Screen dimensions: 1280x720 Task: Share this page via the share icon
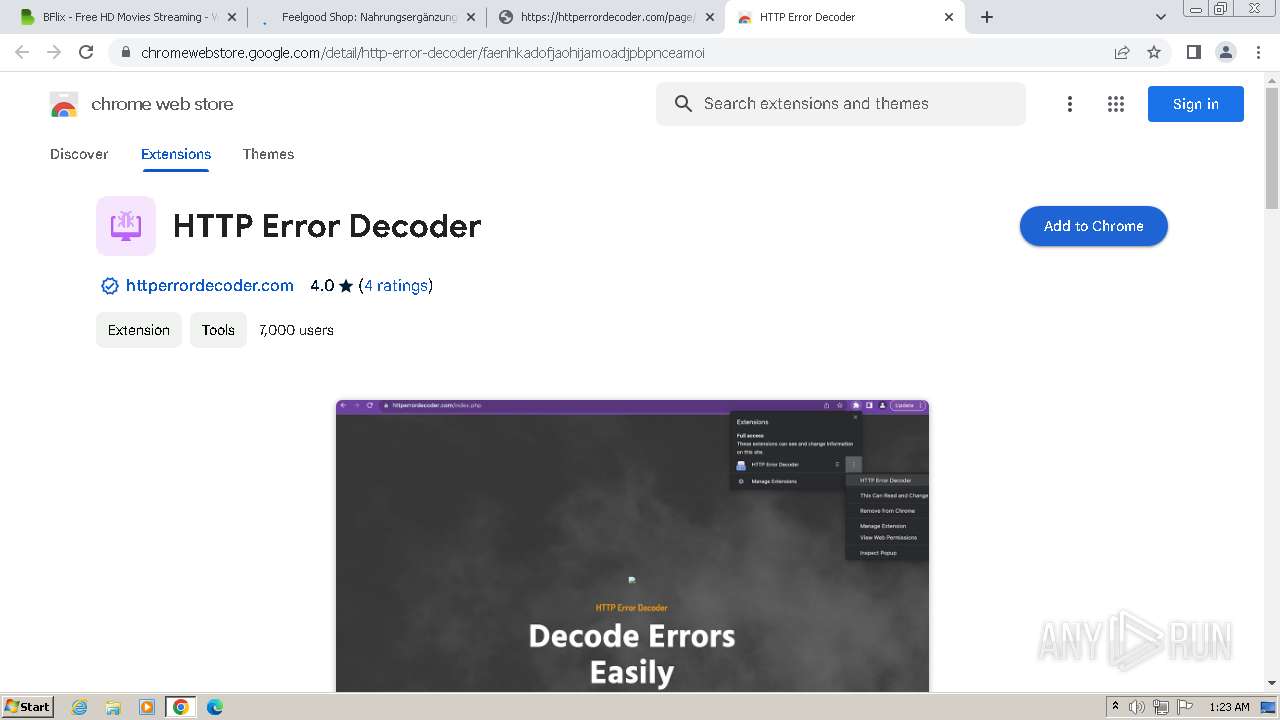[1122, 52]
